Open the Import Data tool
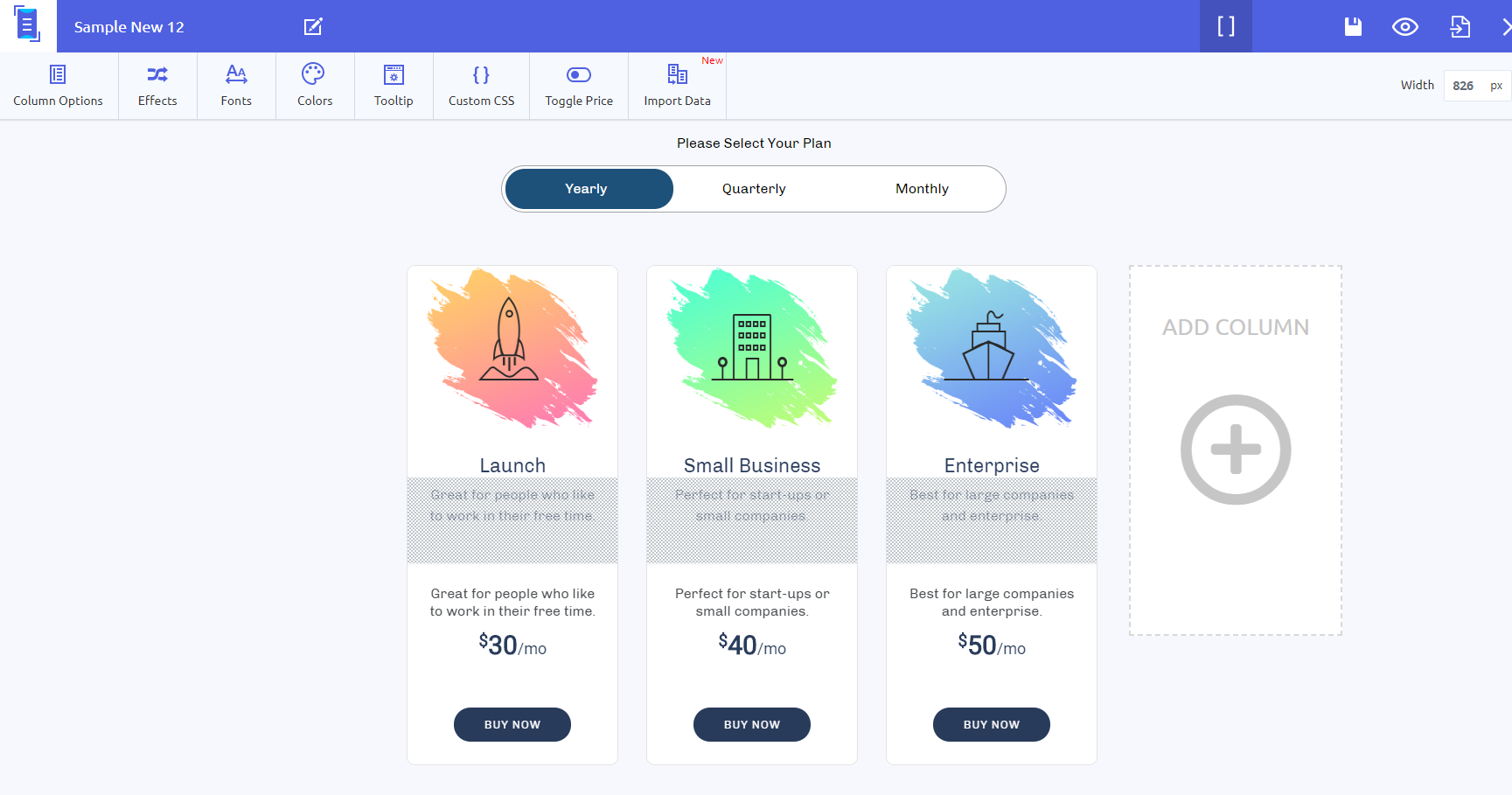Image resolution: width=1512 pixels, height=795 pixels. click(x=677, y=86)
